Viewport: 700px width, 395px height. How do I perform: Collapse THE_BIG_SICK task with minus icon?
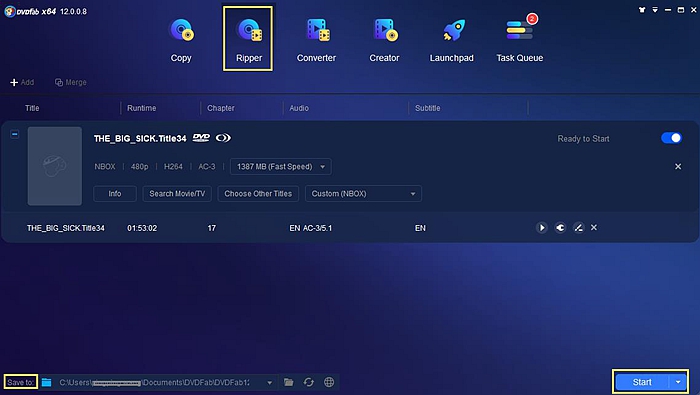click(x=15, y=134)
